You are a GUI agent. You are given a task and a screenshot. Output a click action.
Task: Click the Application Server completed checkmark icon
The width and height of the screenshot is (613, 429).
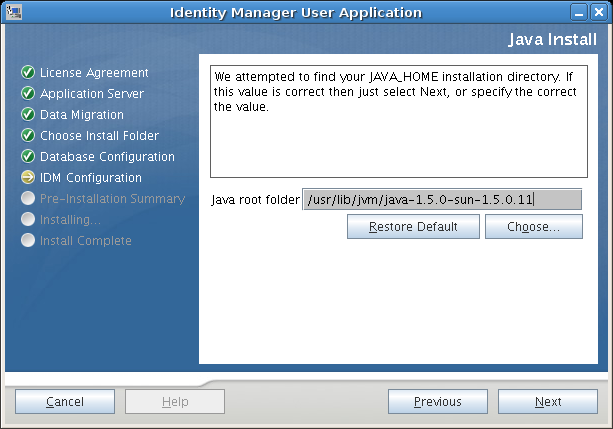(28, 94)
